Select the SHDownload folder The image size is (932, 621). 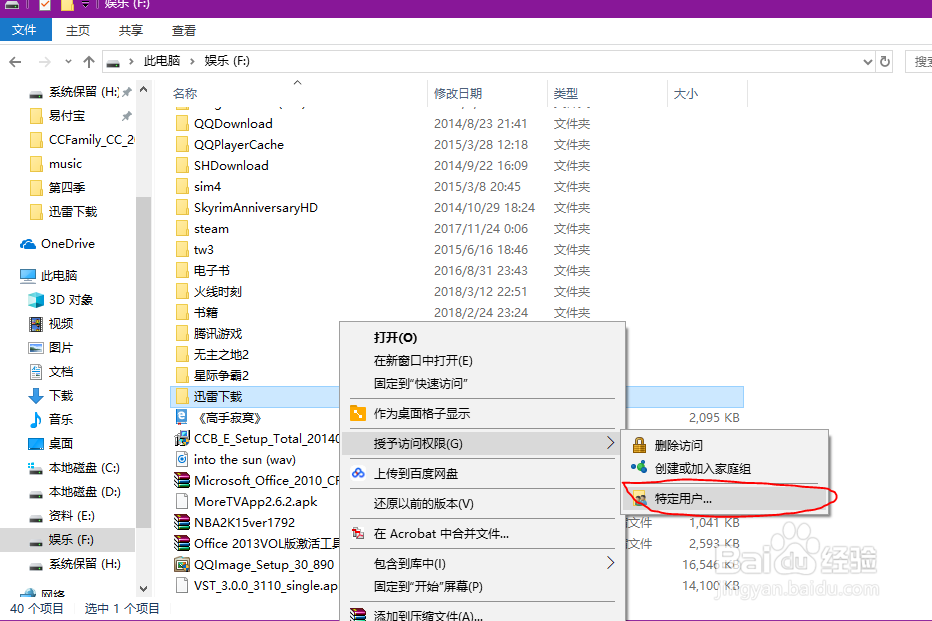231,166
